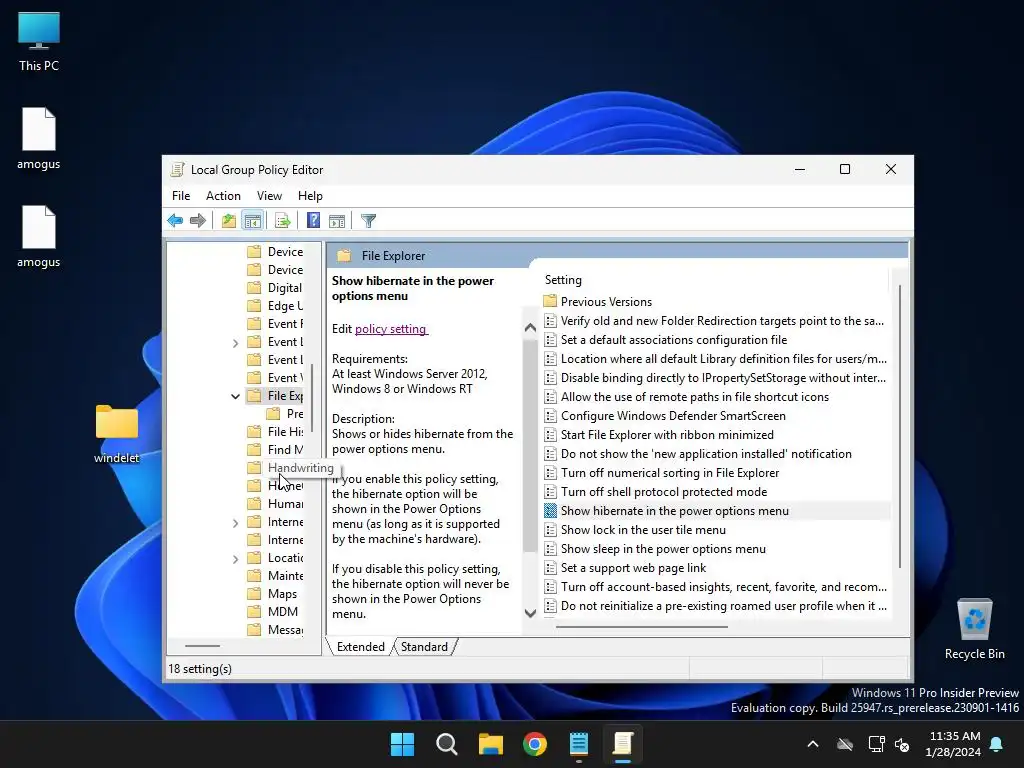
Task: Click the Up one level folder icon
Action: point(229,221)
